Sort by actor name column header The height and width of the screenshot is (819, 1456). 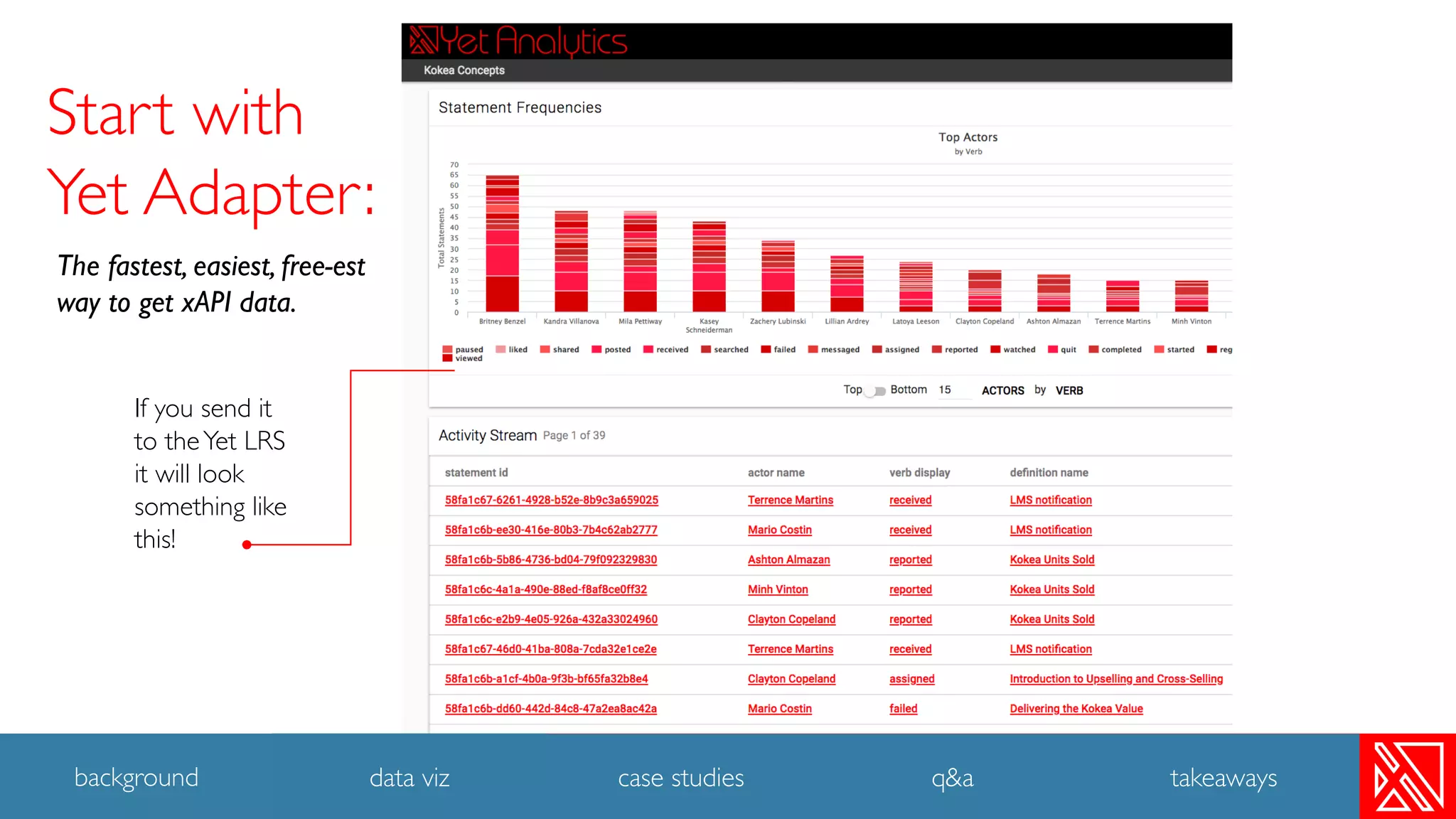[x=776, y=473]
